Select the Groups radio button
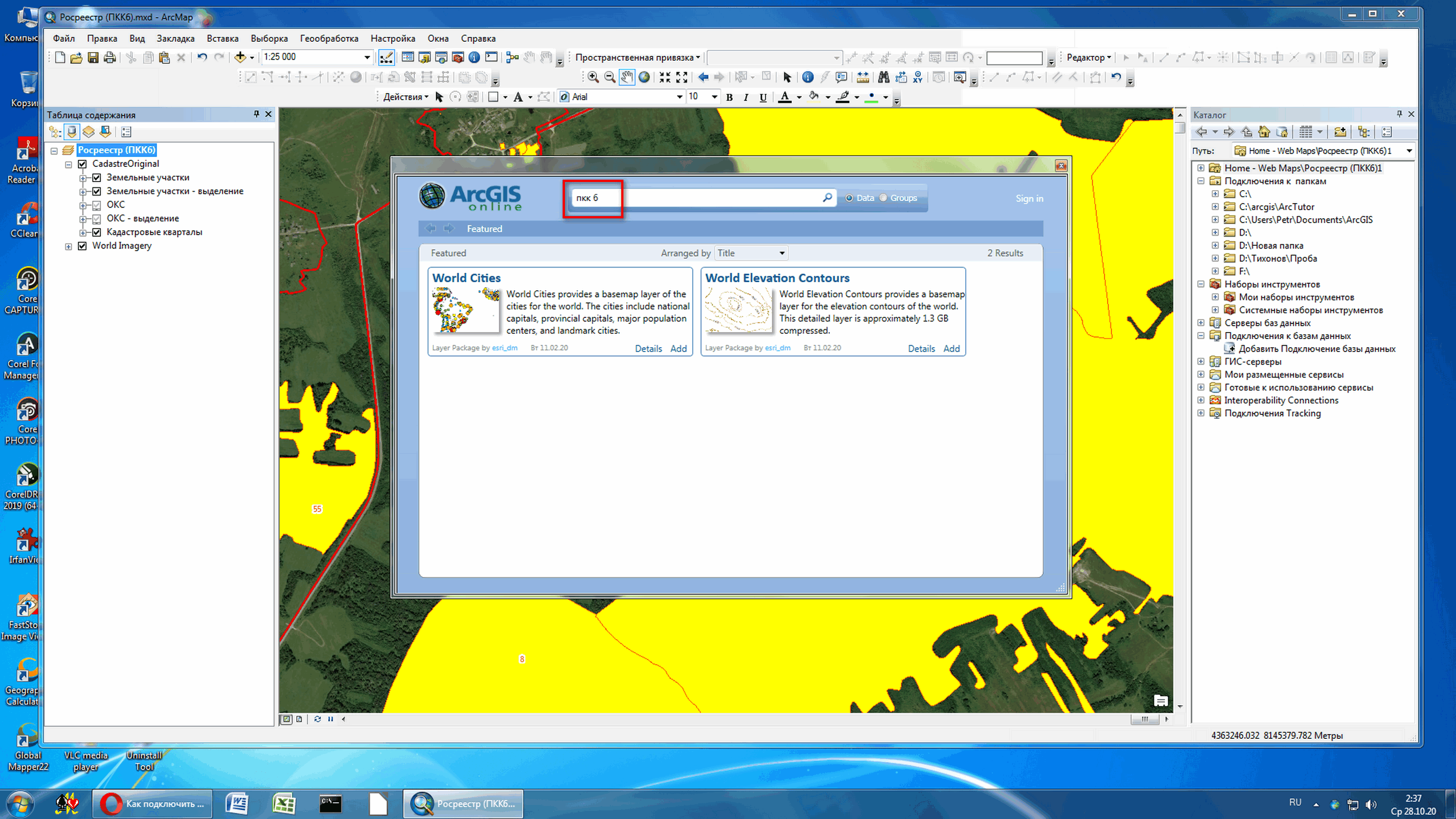The image size is (1456, 819). (883, 198)
